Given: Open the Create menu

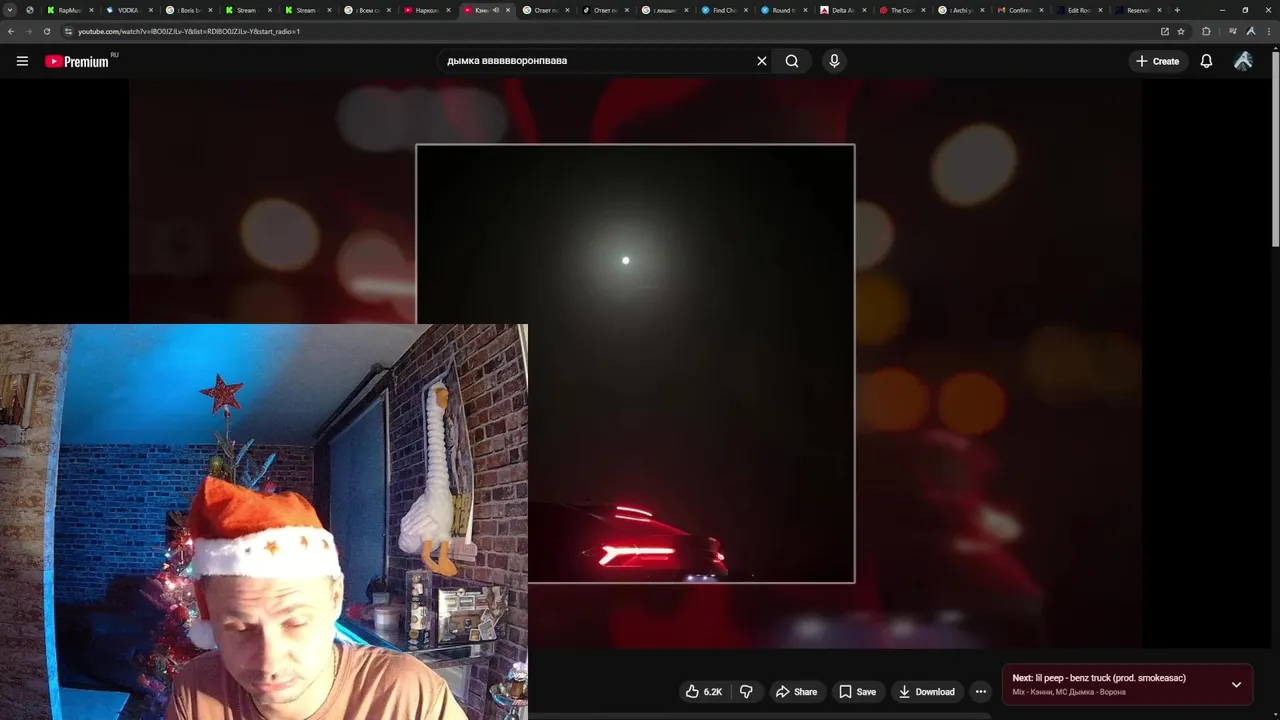Looking at the screenshot, I should (x=1157, y=61).
